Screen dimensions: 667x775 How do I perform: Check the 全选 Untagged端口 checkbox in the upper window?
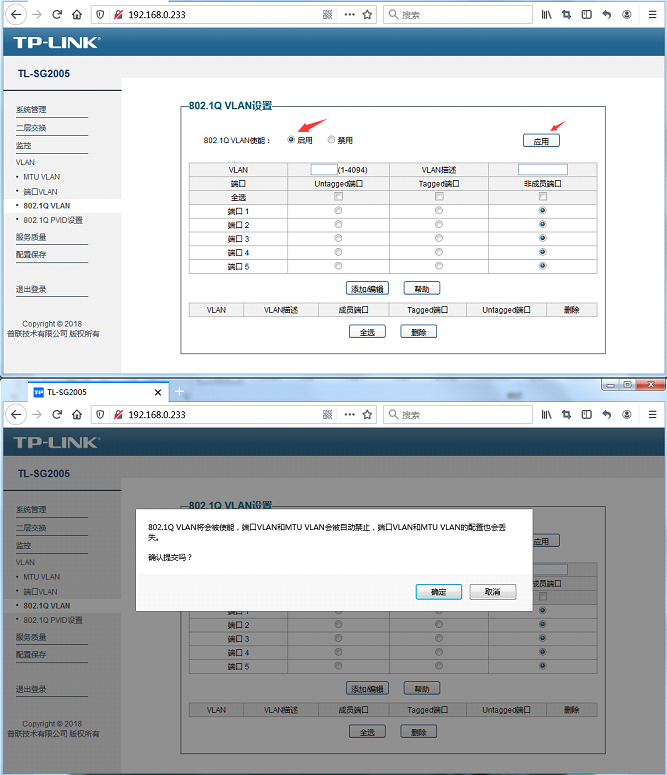click(338, 197)
